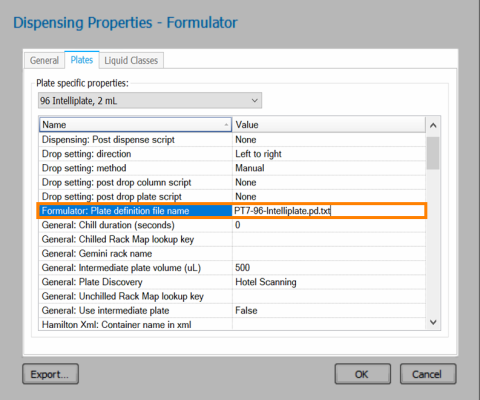
Task: Click scrollbar down arrow in properties list
Action: (433, 322)
